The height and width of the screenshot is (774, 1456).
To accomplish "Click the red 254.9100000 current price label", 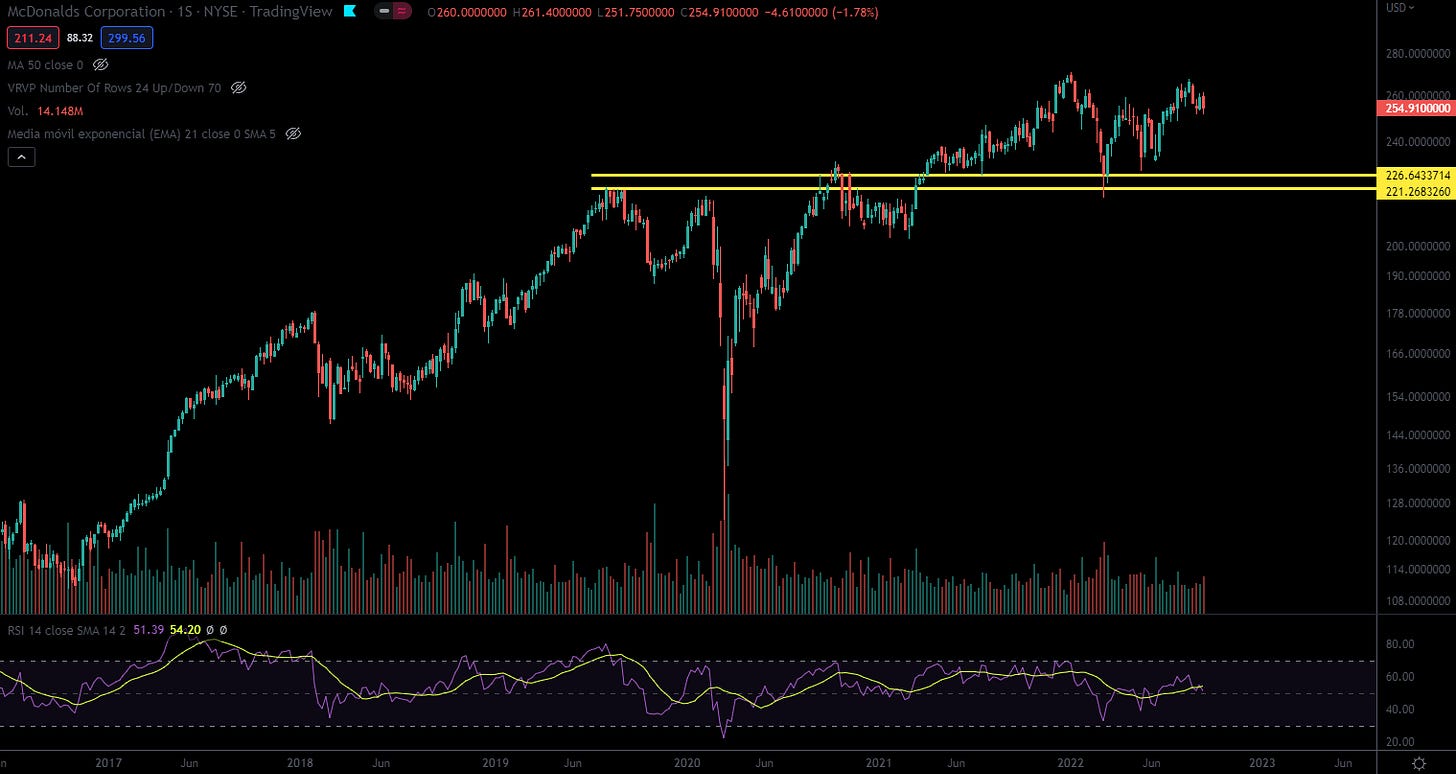I will click(1414, 107).
